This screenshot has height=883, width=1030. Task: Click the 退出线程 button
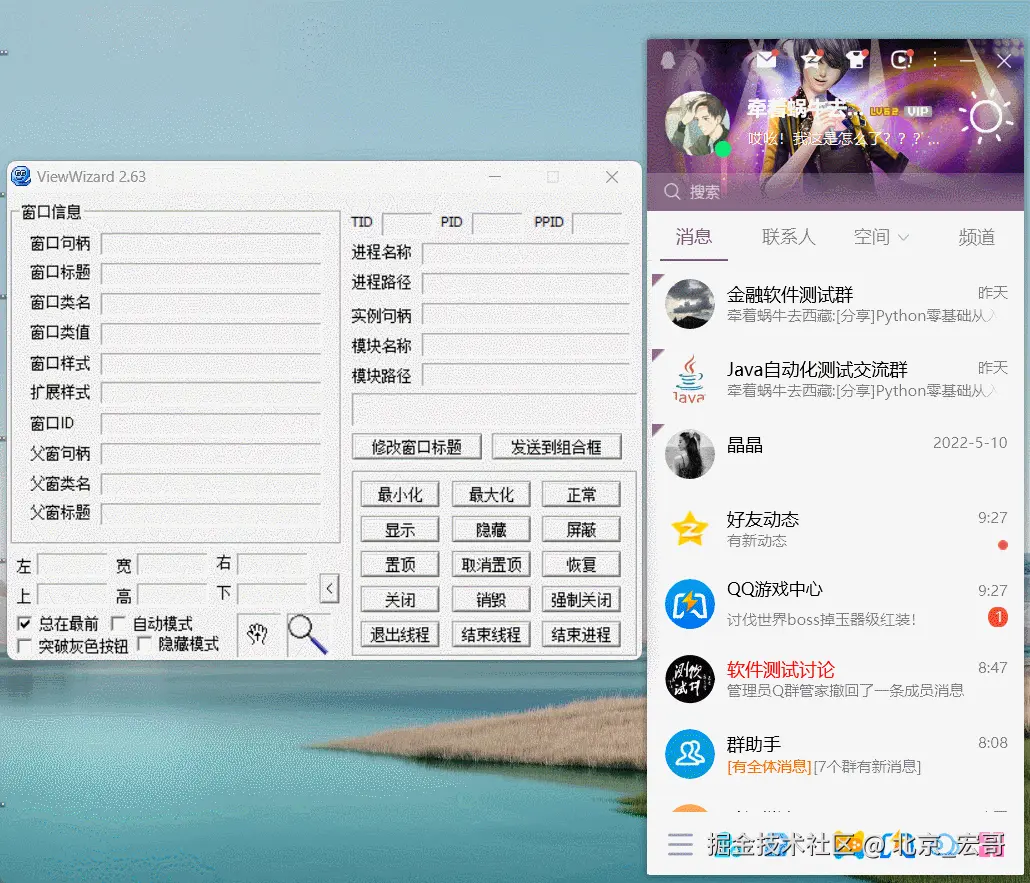(x=399, y=635)
